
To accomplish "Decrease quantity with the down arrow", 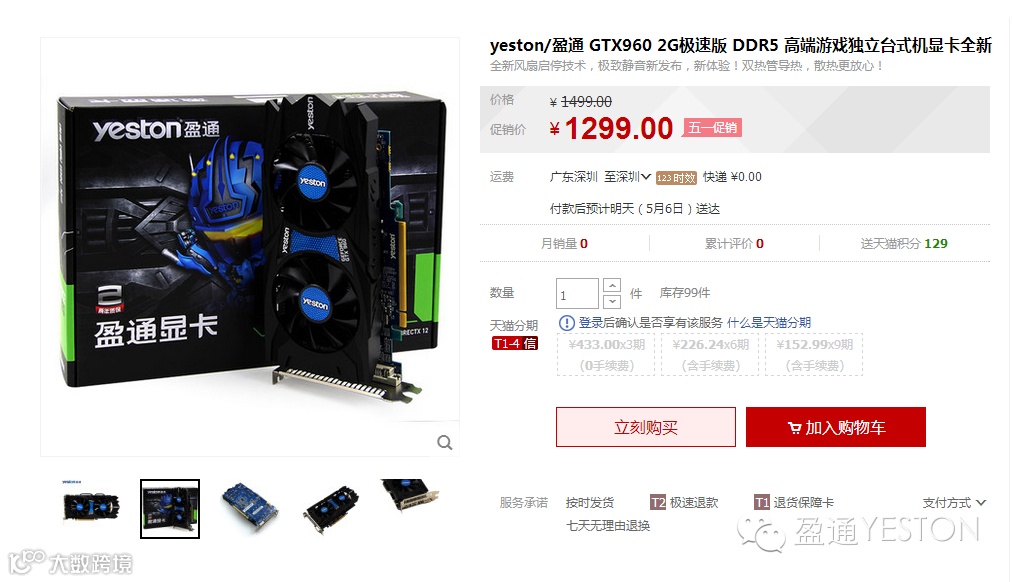I will (x=612, y=301).
